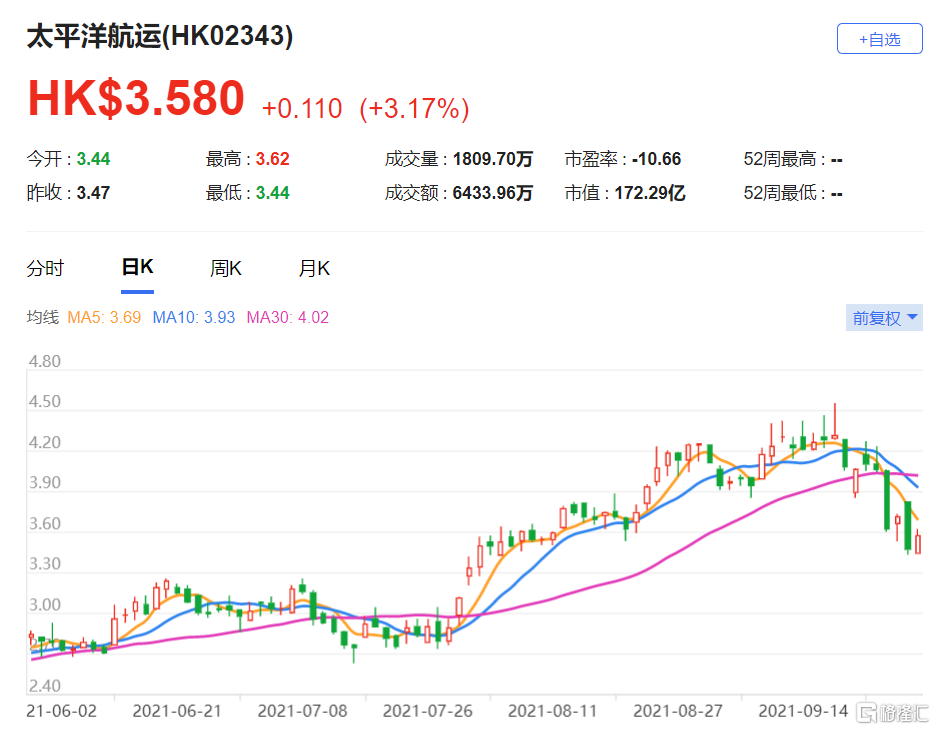936x731 pixels.
Task: Click the MA5: 3.69 indicator label
Action: tap(104, 317)
